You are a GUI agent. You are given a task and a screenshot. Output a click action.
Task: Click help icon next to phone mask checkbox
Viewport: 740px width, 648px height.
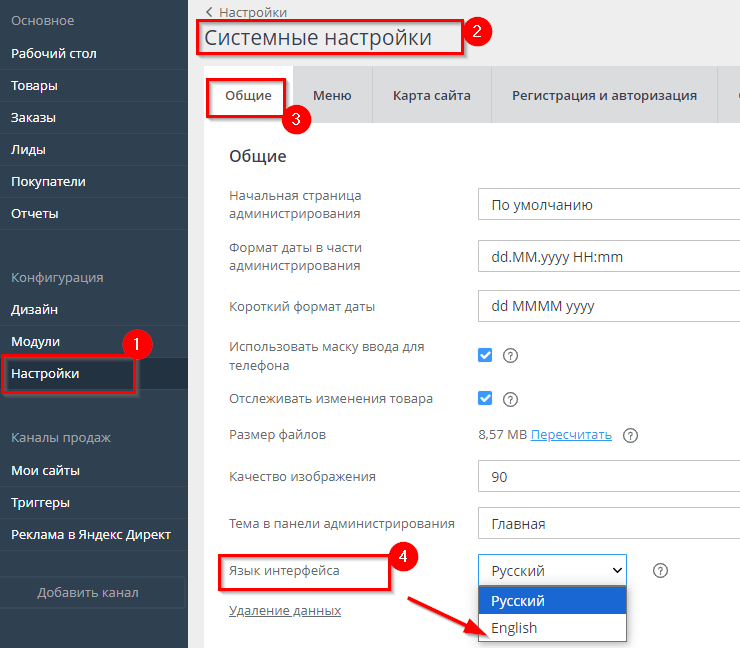click(x=510, y=355)
